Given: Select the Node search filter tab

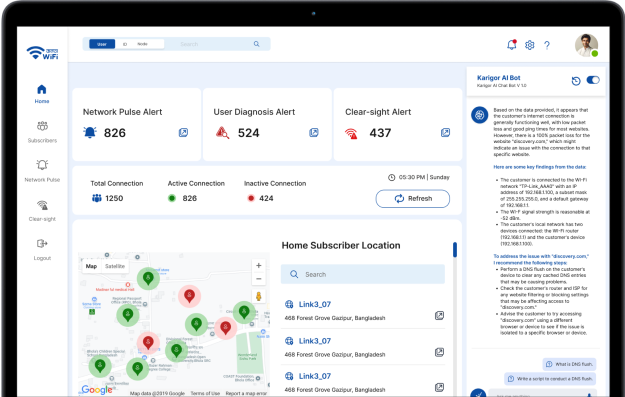Looking at the screenshot, I should coord(142,44).
